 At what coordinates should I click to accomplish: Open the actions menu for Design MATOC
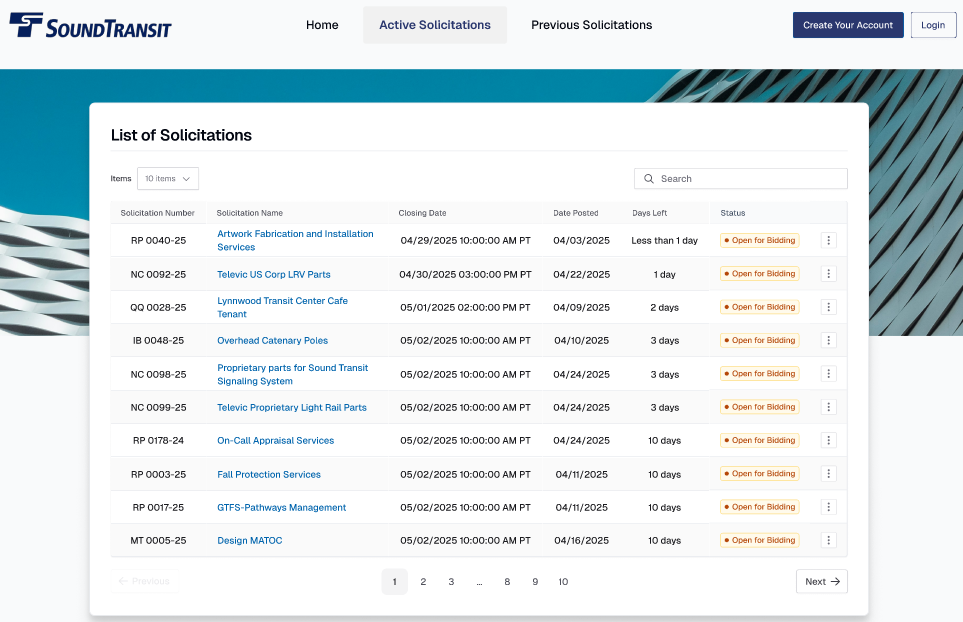[828, 540]
